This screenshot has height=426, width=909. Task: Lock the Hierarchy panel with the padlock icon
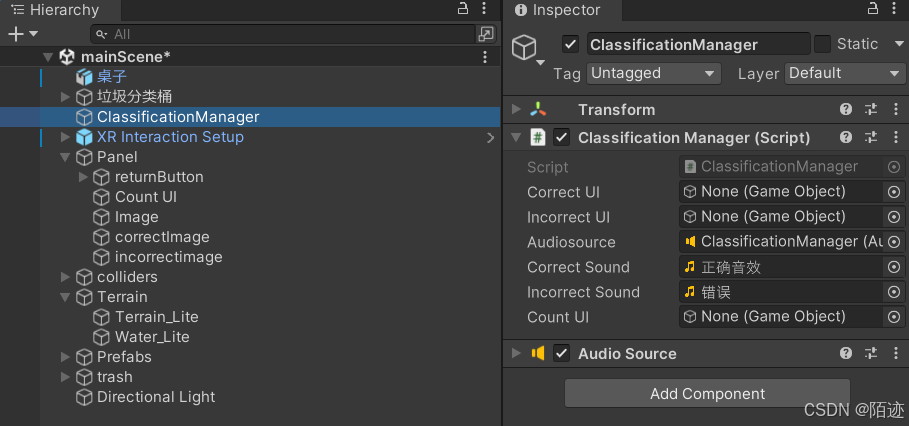463,9
